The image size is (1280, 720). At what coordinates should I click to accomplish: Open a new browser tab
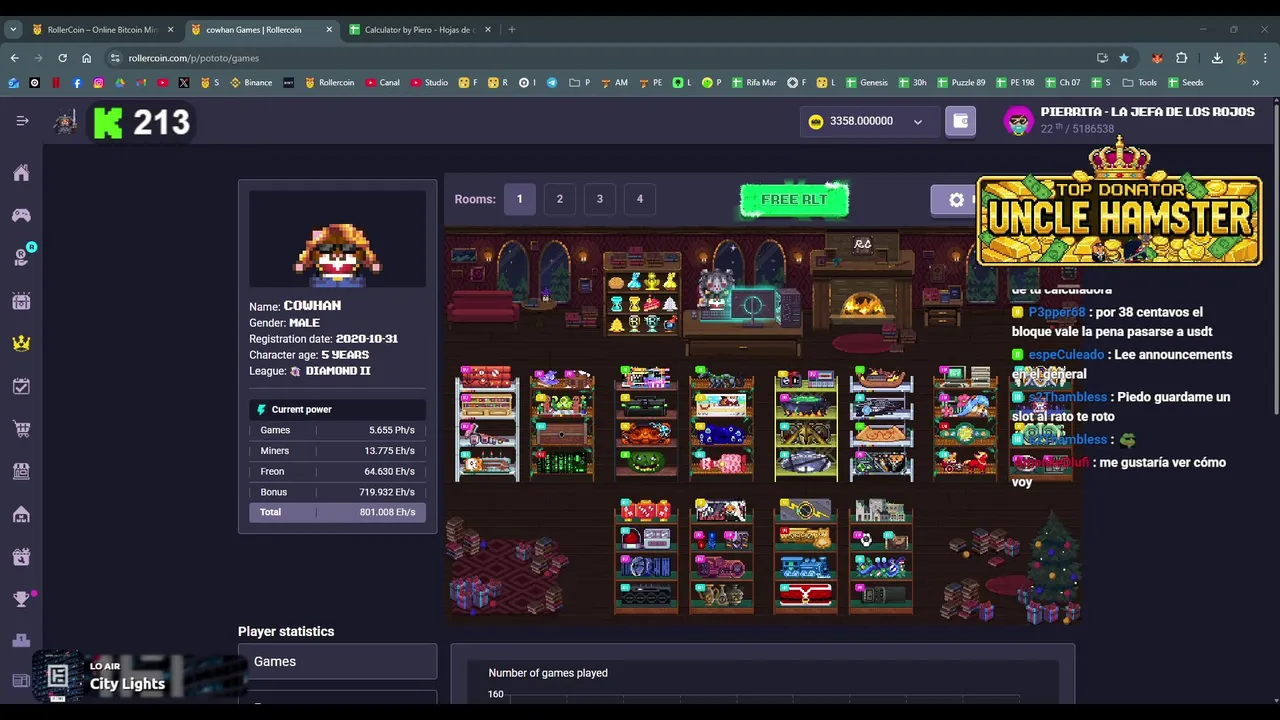coord(511,30)
